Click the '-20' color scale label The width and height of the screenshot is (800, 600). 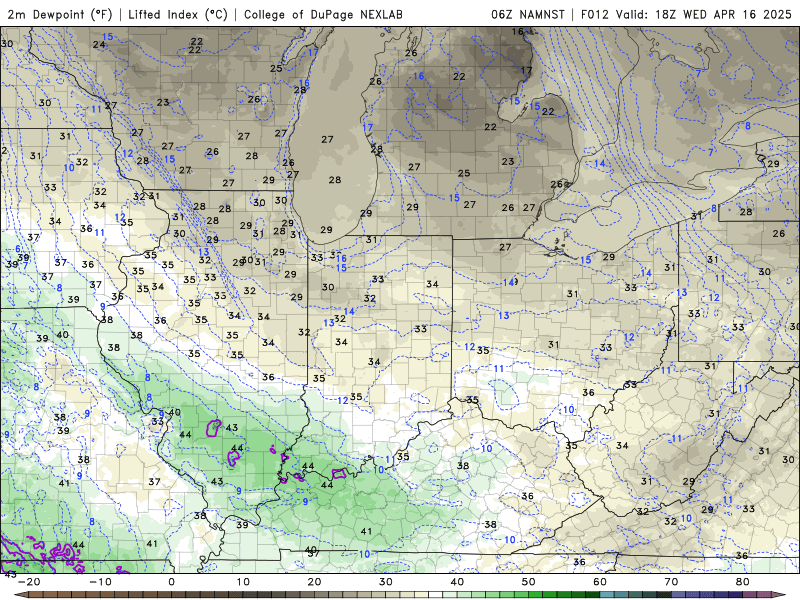pos(29,582)
